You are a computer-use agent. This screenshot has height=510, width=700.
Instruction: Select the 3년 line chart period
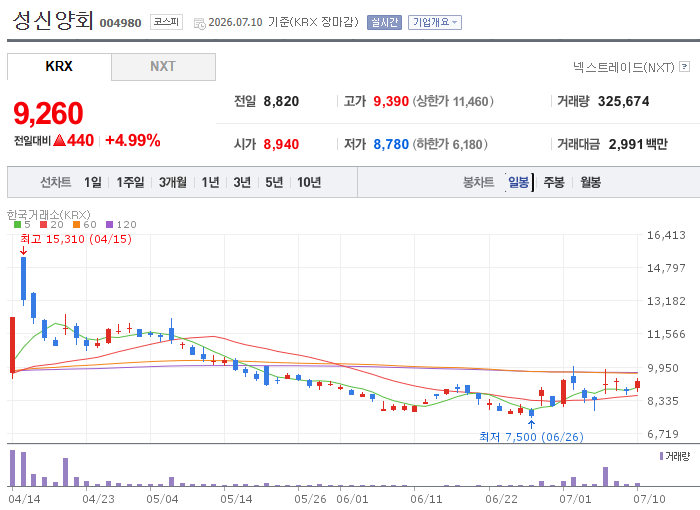(x=242, y=182)
